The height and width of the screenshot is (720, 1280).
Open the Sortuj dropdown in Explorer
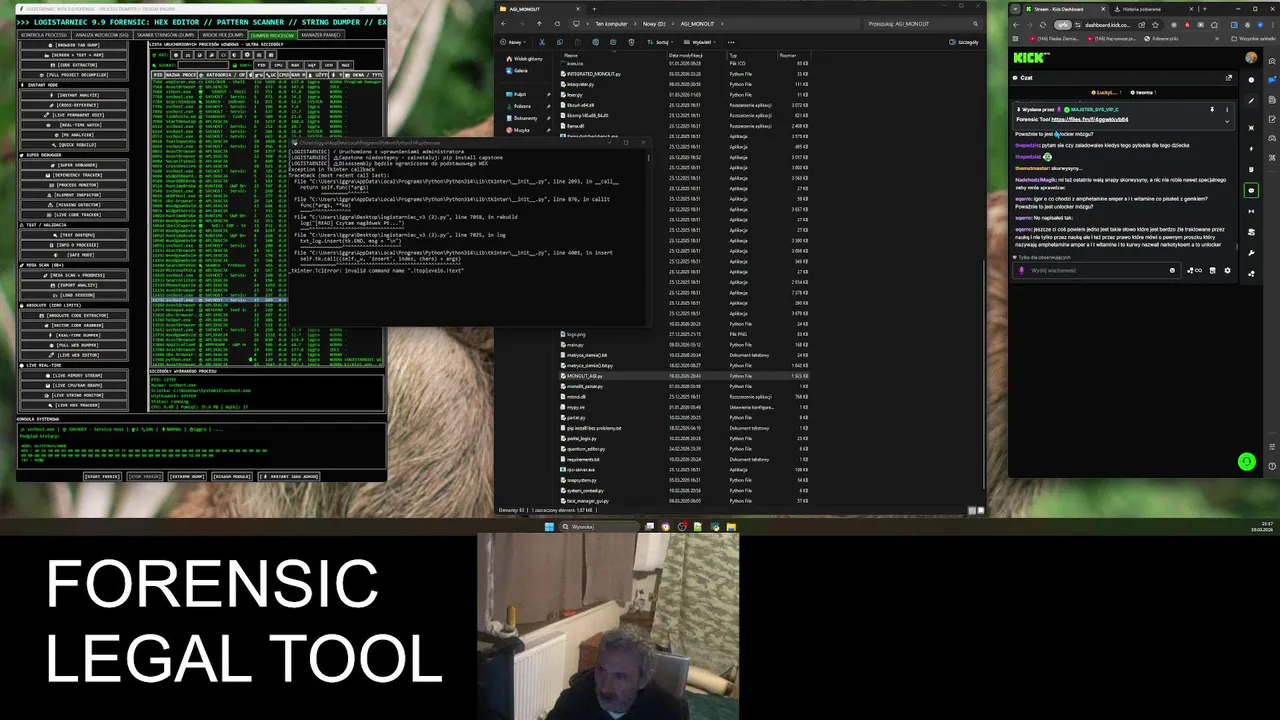coord(660,42)
